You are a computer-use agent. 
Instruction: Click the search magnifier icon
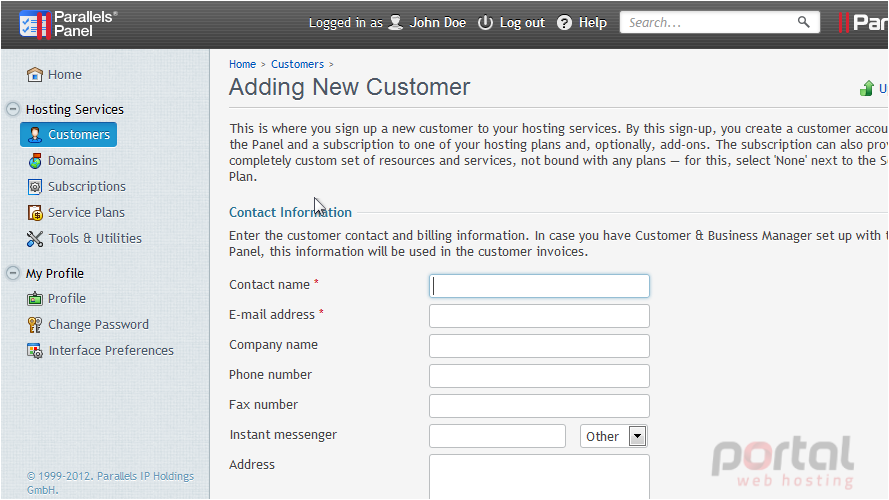[803, 22]
